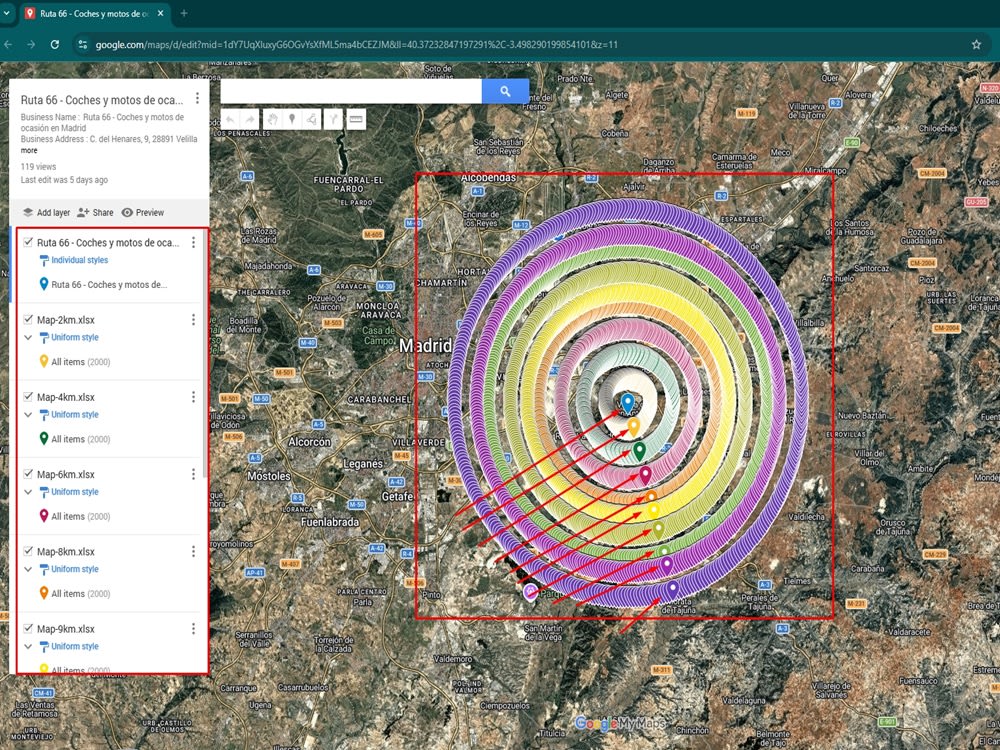Open site information icon in address bar
This screenshot has width=1000, height=750.
(82, 45)
